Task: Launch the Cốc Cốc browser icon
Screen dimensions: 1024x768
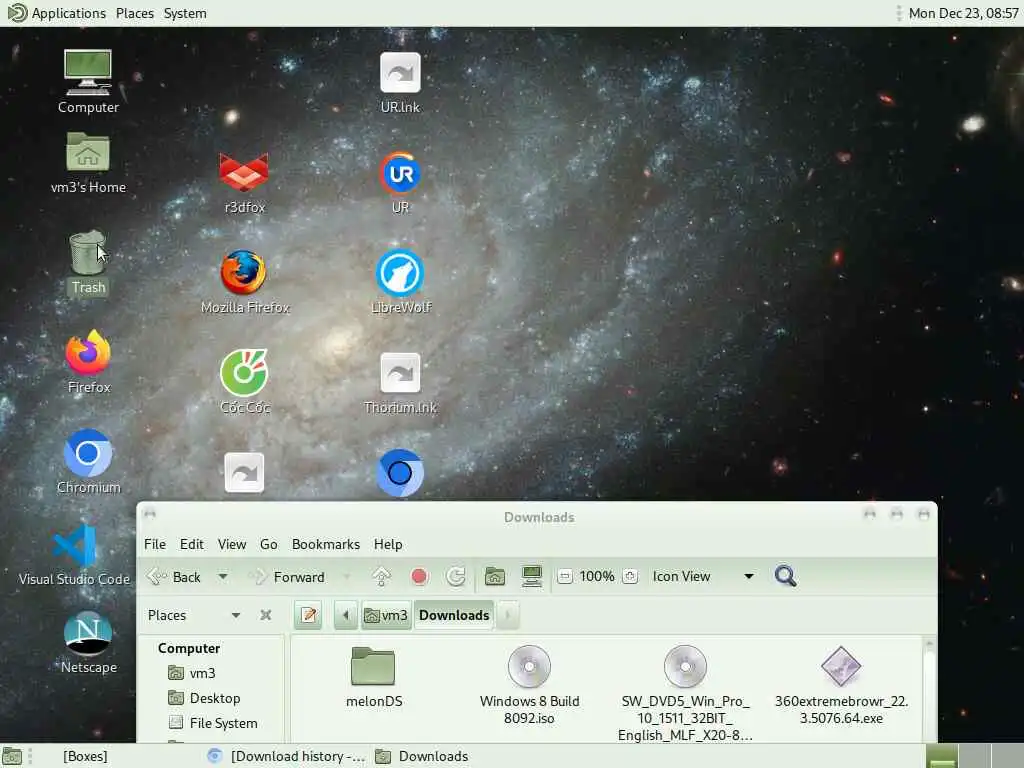Action: [x=244, y=382]
